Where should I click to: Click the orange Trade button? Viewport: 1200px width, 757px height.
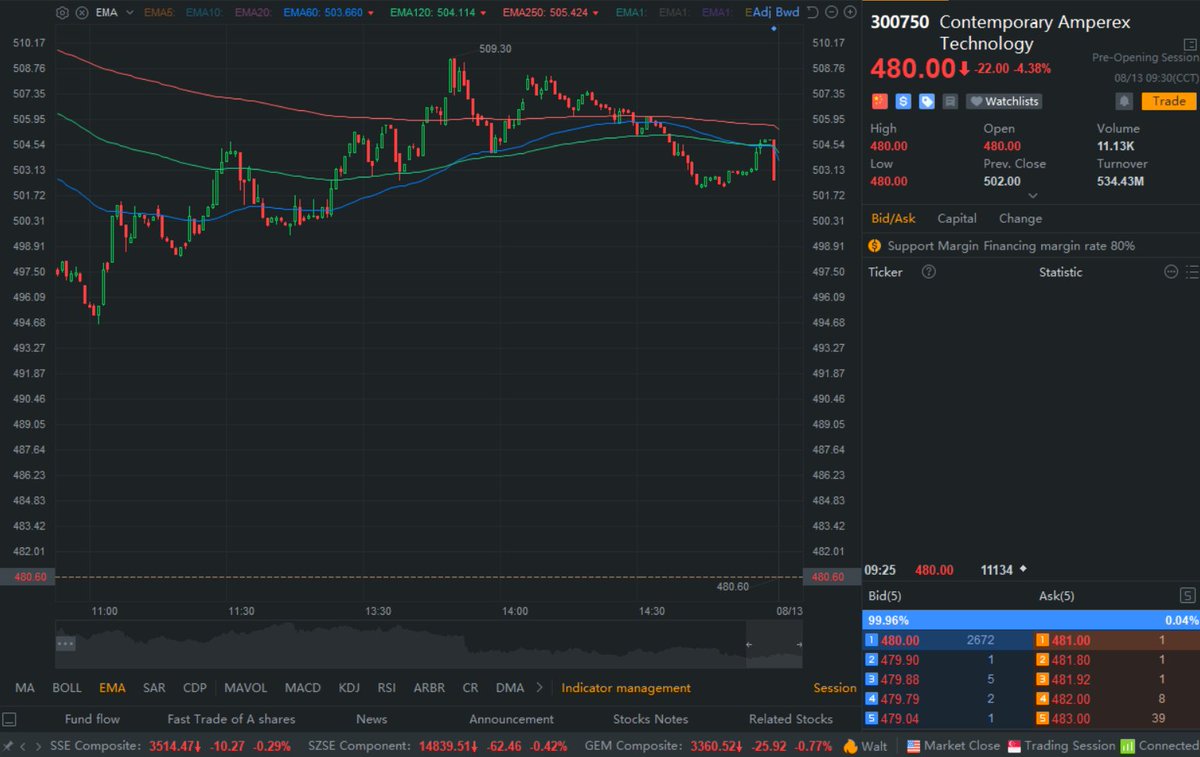pyautogui.click(x=1168, y=101)
